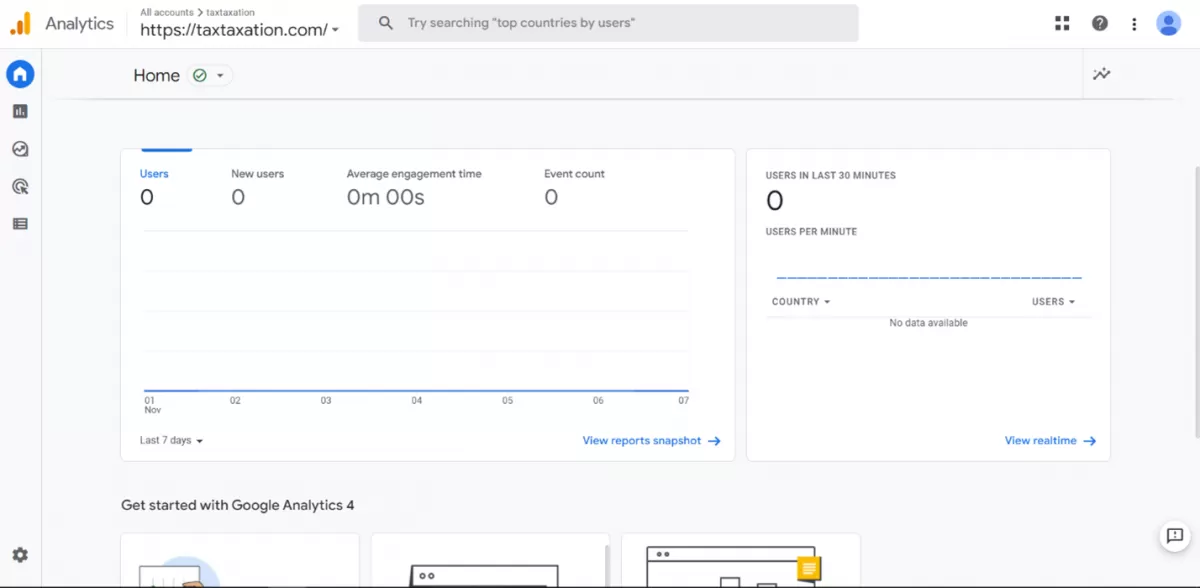
Task: Open the Help question mark icon
Action: pos(1100,23)
